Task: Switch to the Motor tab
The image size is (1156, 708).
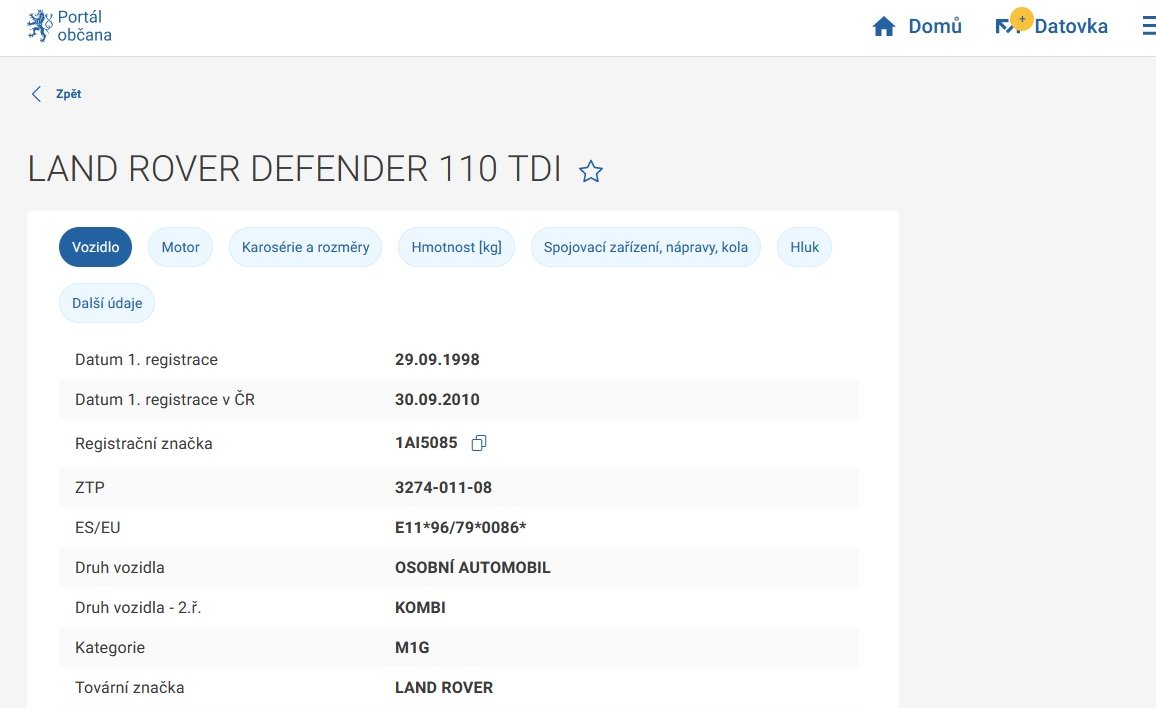Action: 180,247
